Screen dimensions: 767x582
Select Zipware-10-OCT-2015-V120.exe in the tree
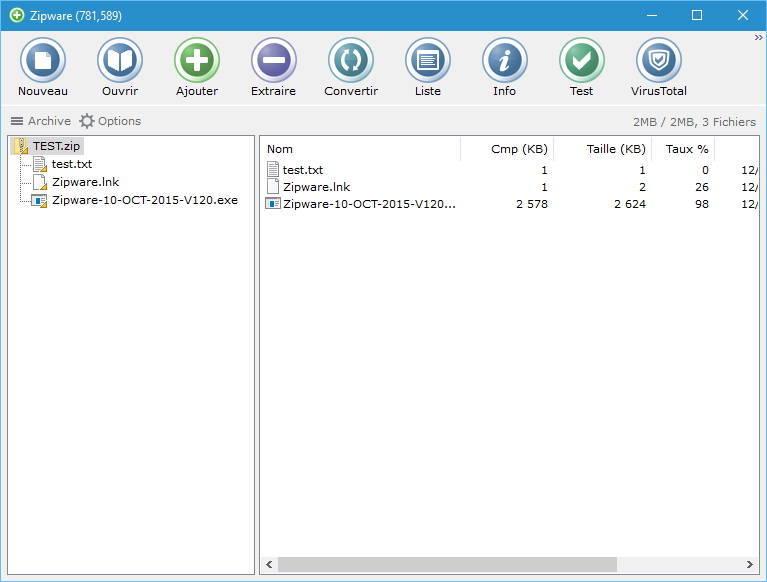[145, 200]
